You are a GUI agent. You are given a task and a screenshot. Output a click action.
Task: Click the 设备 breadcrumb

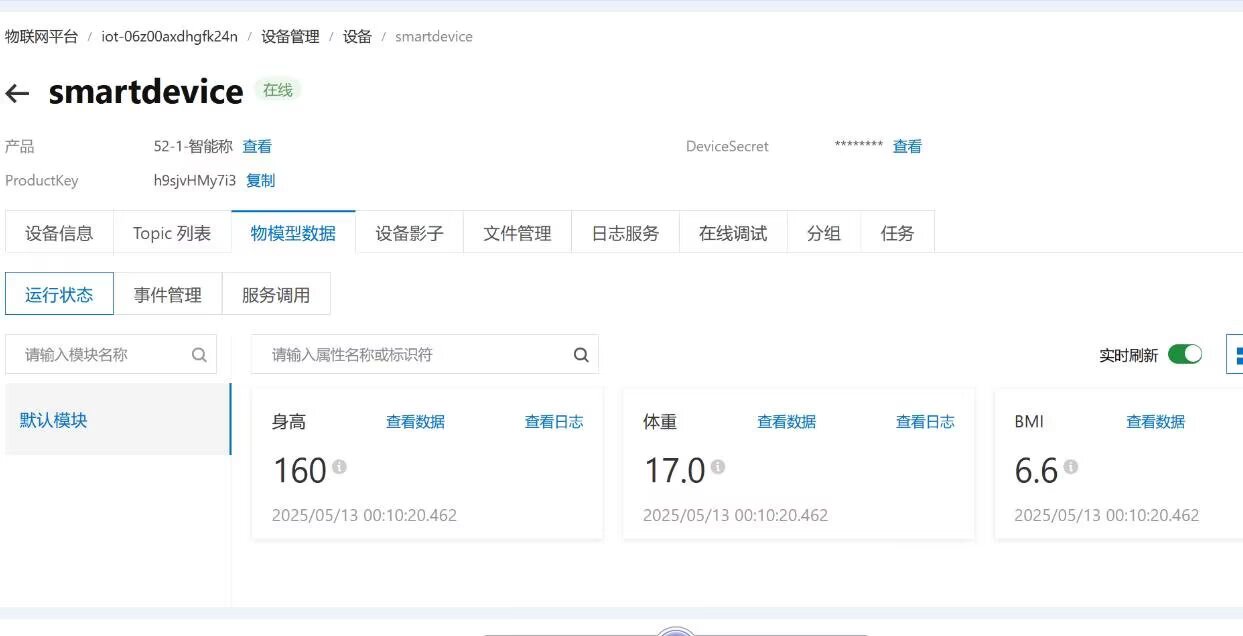pyautogui.click(x=357, y=36)
